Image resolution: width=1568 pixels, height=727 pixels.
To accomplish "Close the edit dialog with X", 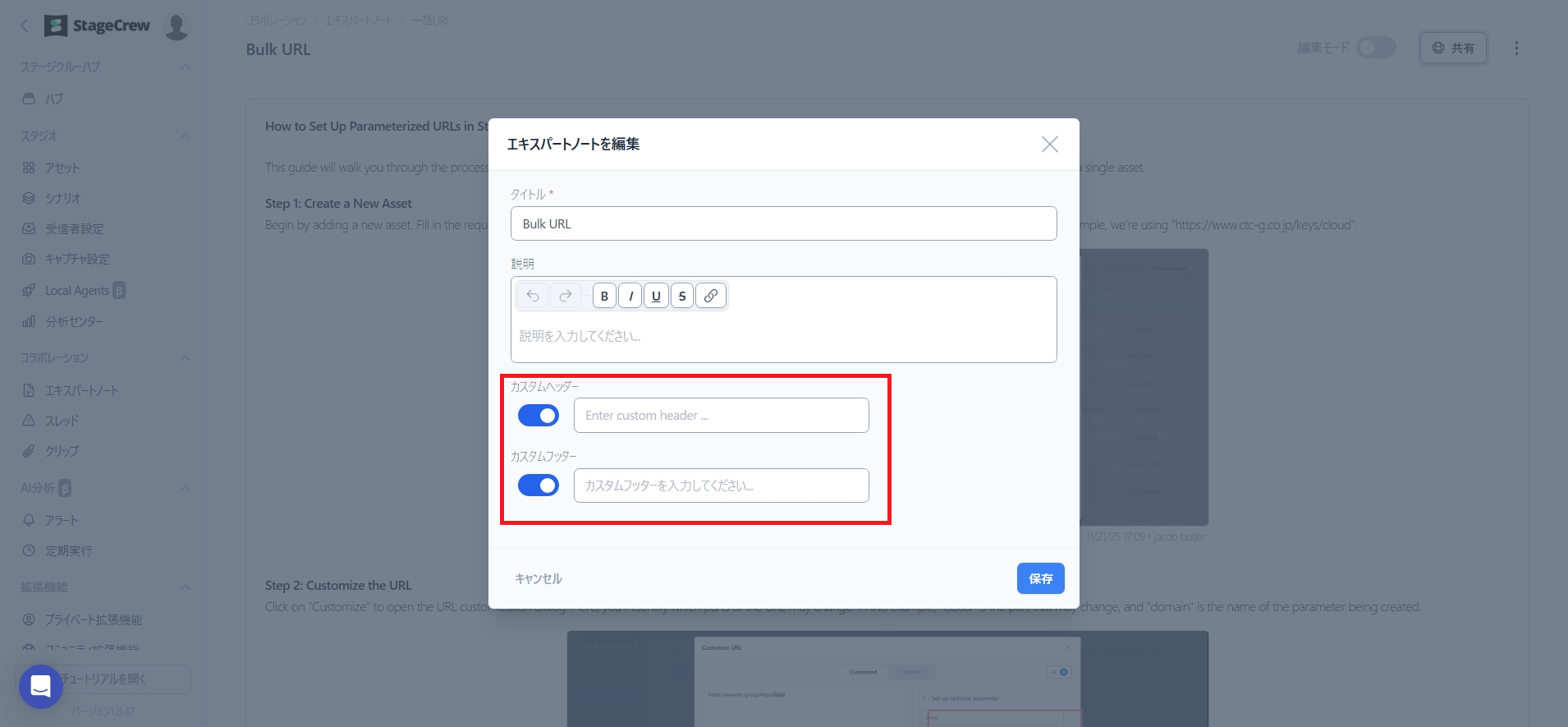I will 1049,145.
